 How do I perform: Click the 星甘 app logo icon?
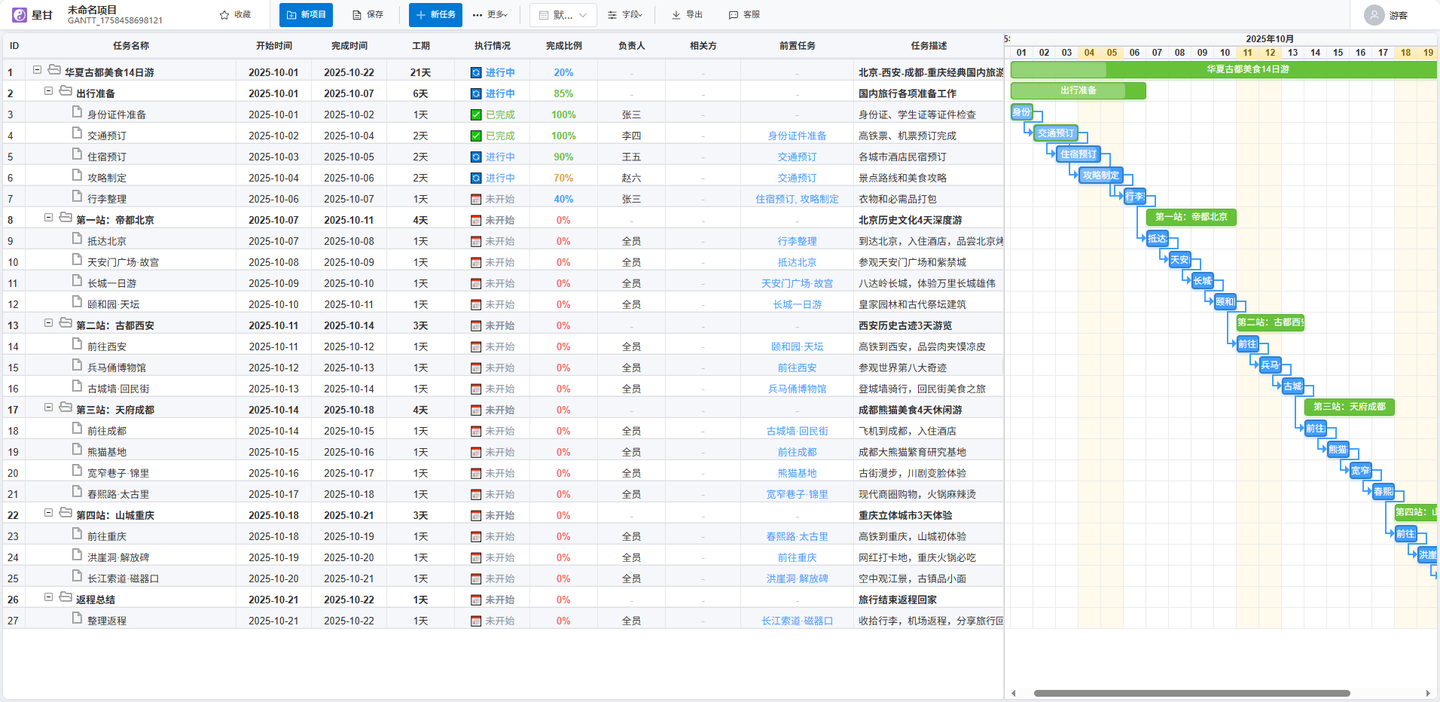click(x=18, y=15)
